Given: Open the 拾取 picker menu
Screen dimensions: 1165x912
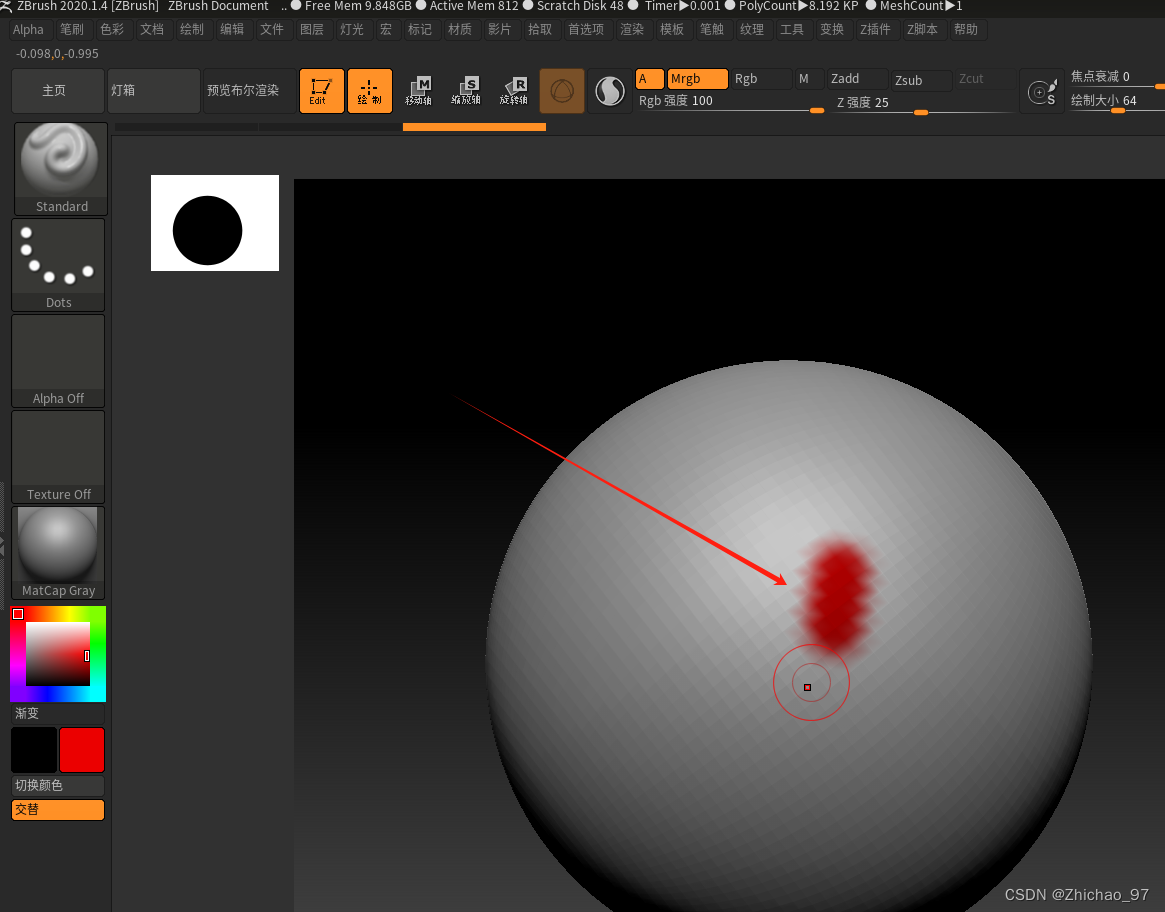Looking at the screenshot, I should [540, 30].
